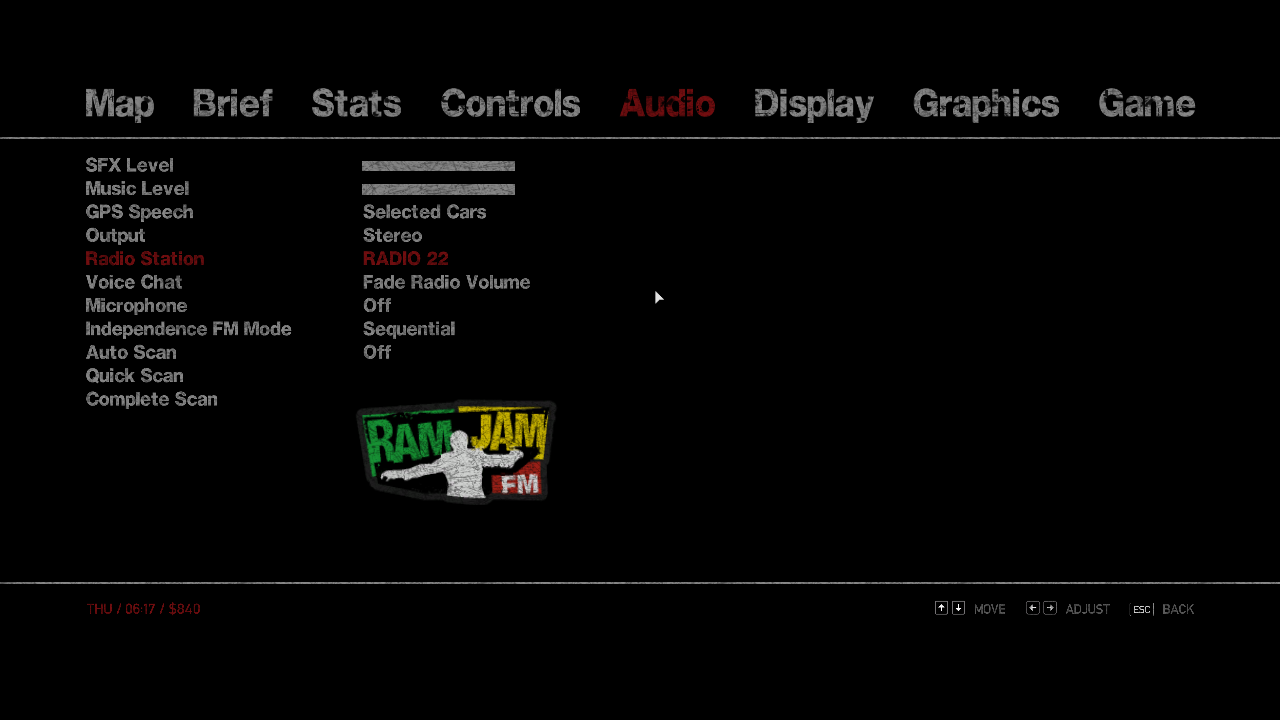Viewport: 1280px width, 720px height.
Task: Click the ESC key icon
Action: [x=1142, y=609]
